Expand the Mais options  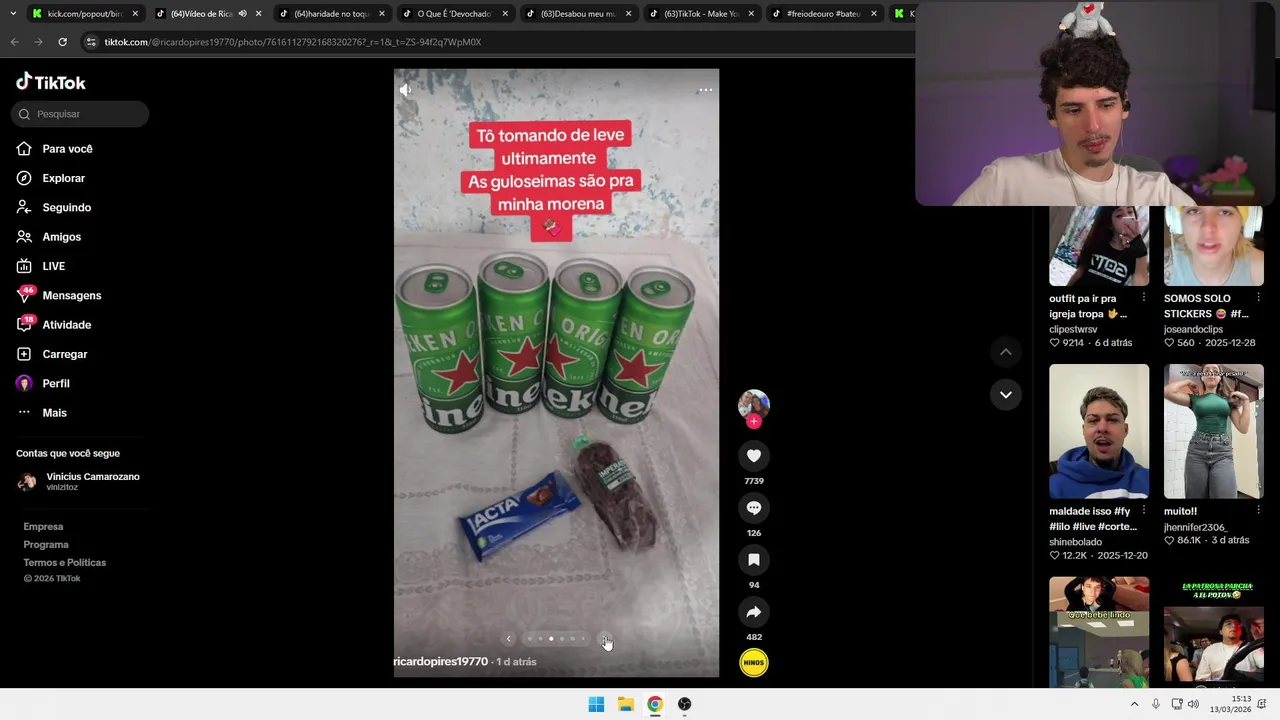[x=54, y=413]
